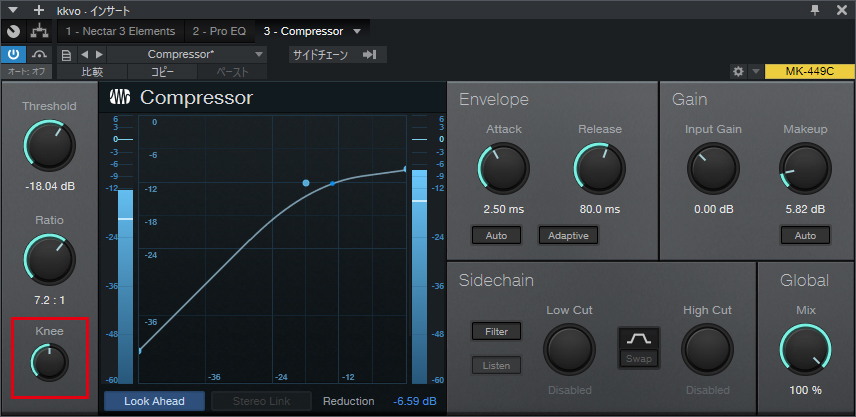
Task: Open dropdown arrow beside 3 - Compressor tab
Action: pyautogui.click(x=357, y=32)
